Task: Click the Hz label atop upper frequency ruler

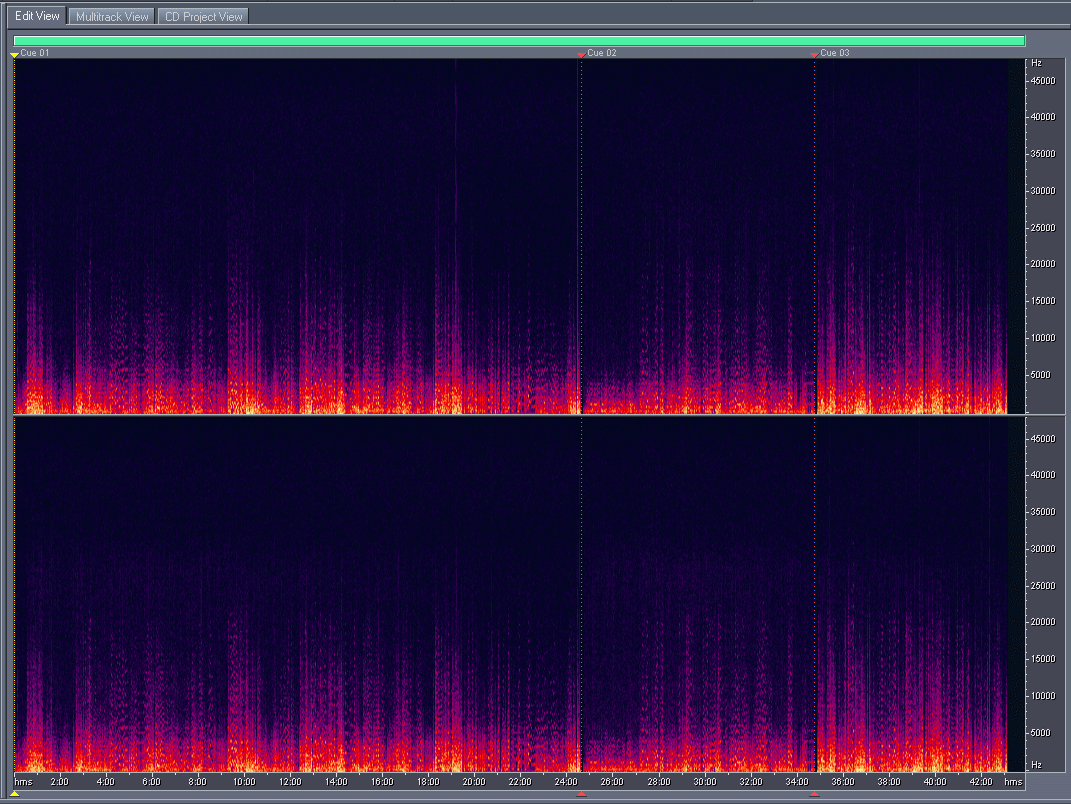Action: pyautogui.click(x=1036, y=62)
